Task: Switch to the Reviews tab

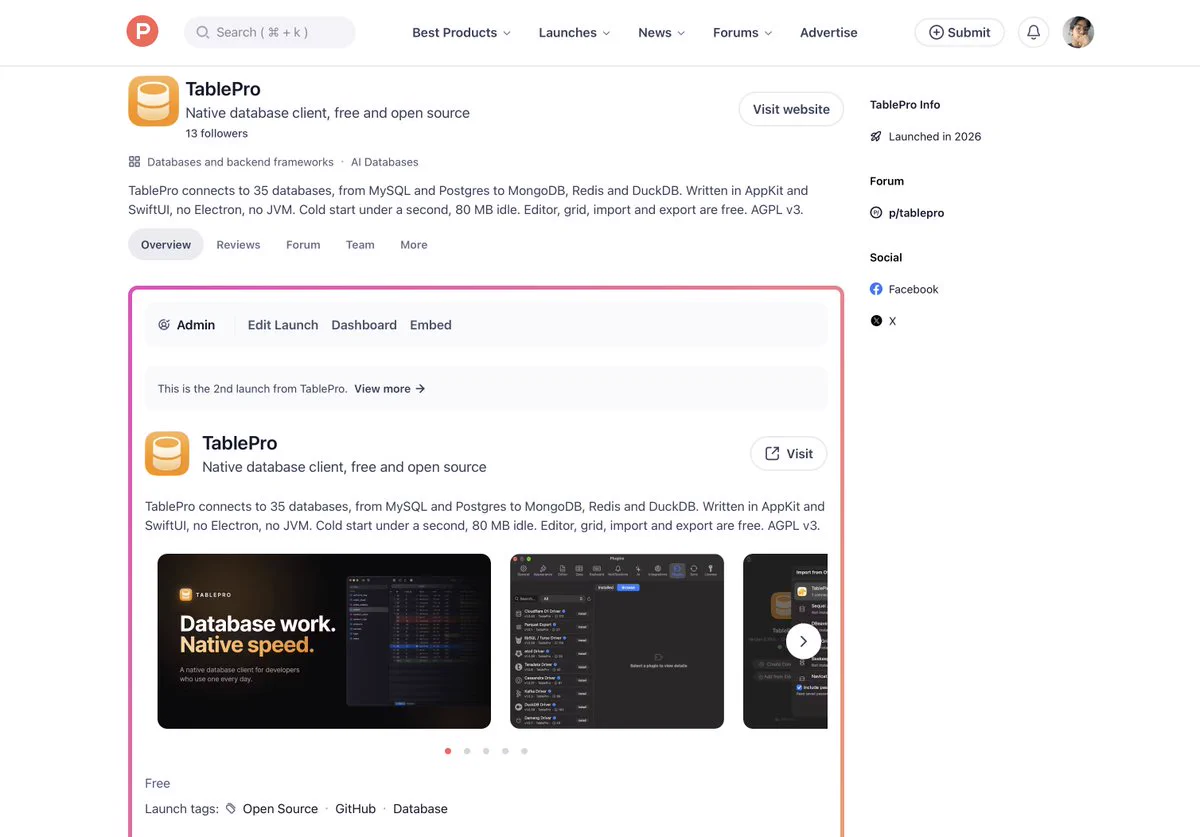Action: click(x=238, y=245)
